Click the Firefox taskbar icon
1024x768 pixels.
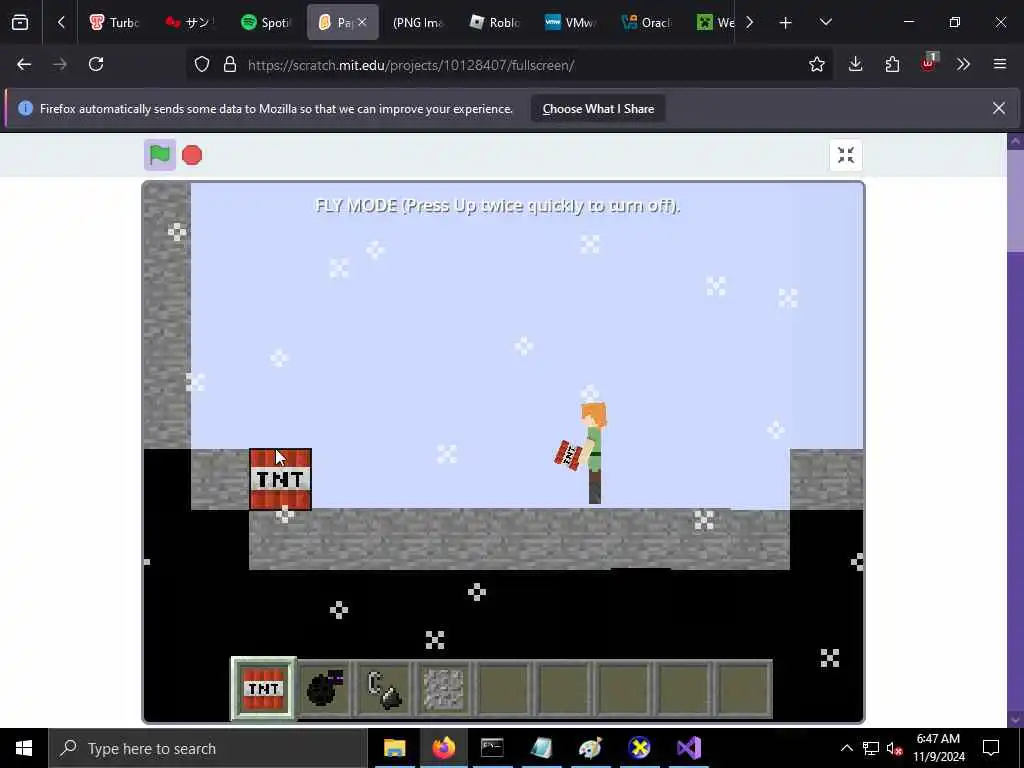pos(443,748)
